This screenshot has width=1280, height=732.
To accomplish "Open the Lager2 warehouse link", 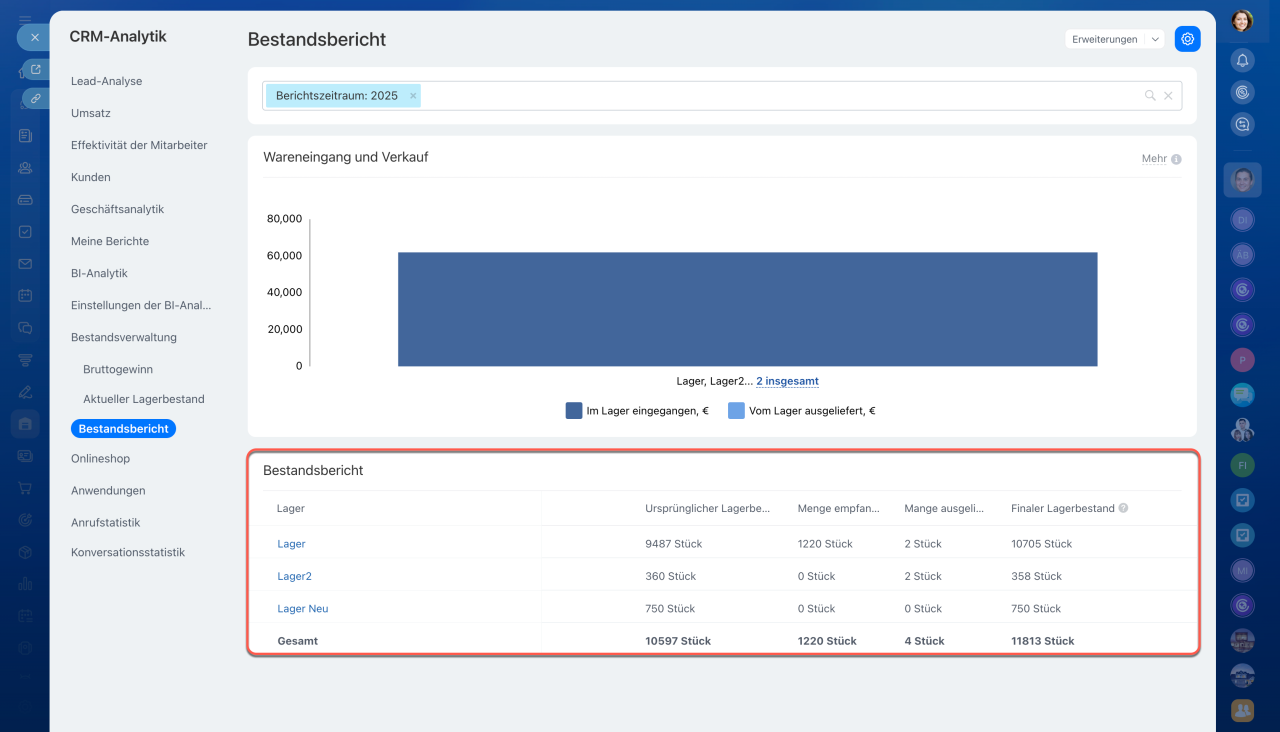I will (294, 576).
